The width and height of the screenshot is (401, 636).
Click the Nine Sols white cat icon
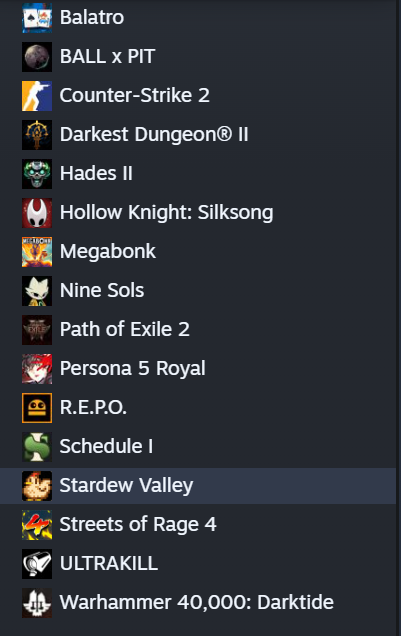[x=37, y=291]
